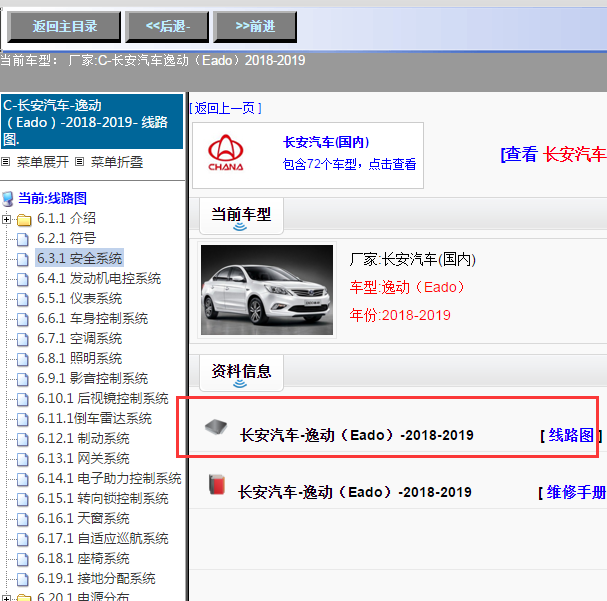Click the page icon beside 6.9.1 影音控制系统
This screenshot has height=601, width=607.
pos(23,380)
